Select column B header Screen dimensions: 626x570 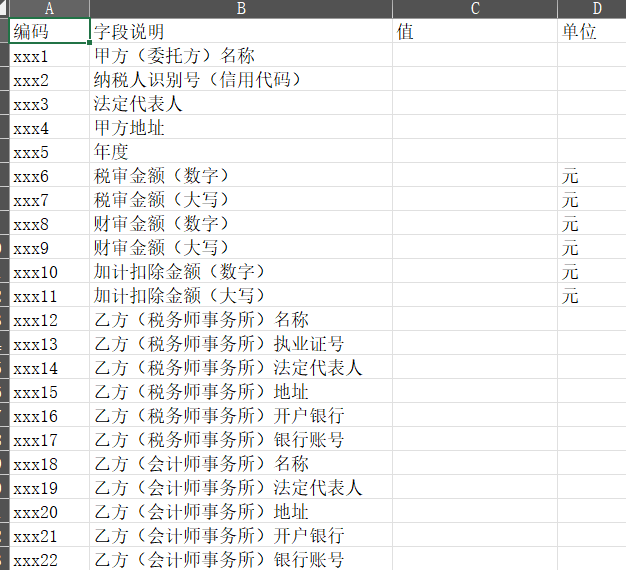(x=241, y=8)
